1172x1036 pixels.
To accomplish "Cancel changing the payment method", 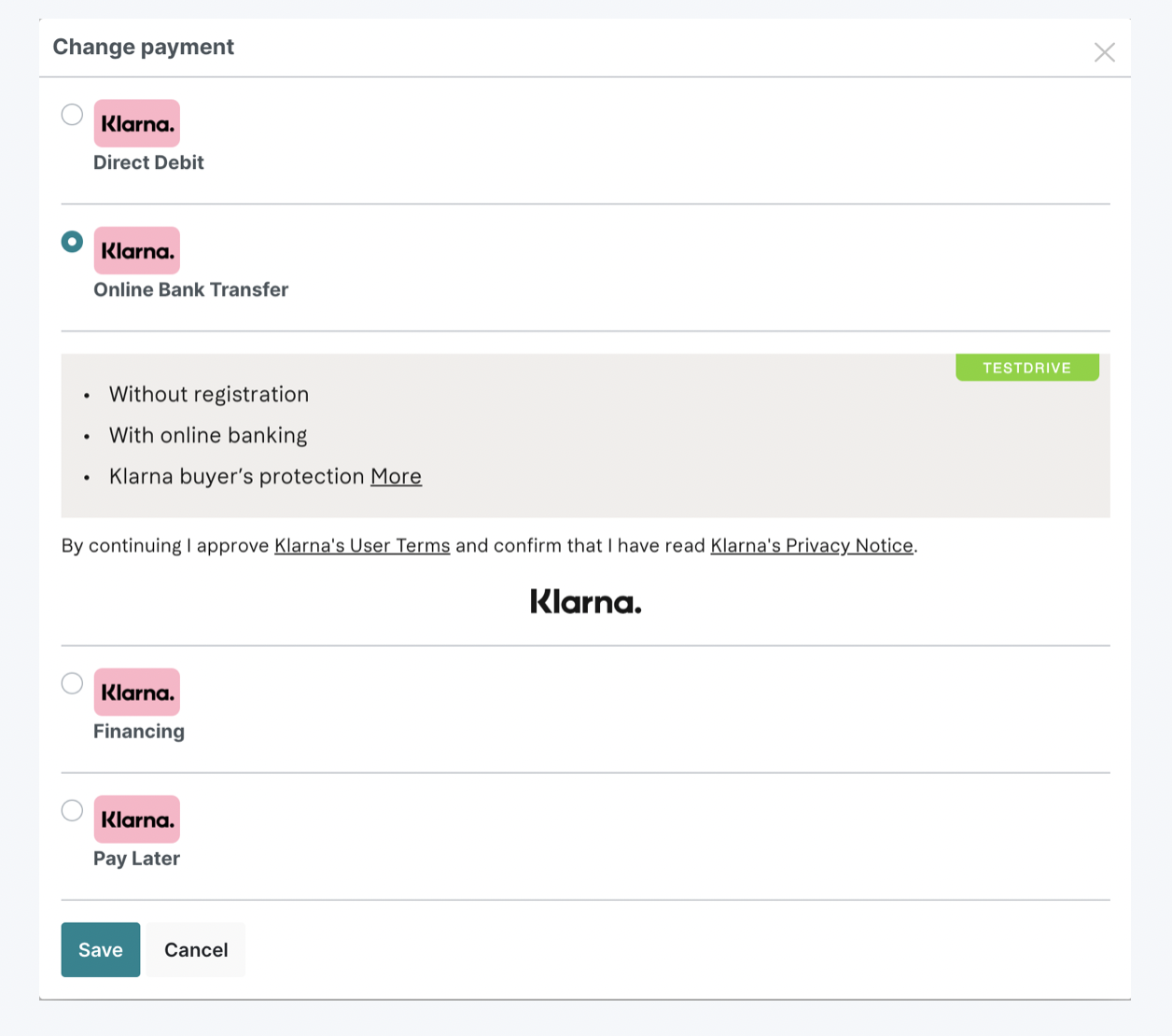I will [196, 949].
